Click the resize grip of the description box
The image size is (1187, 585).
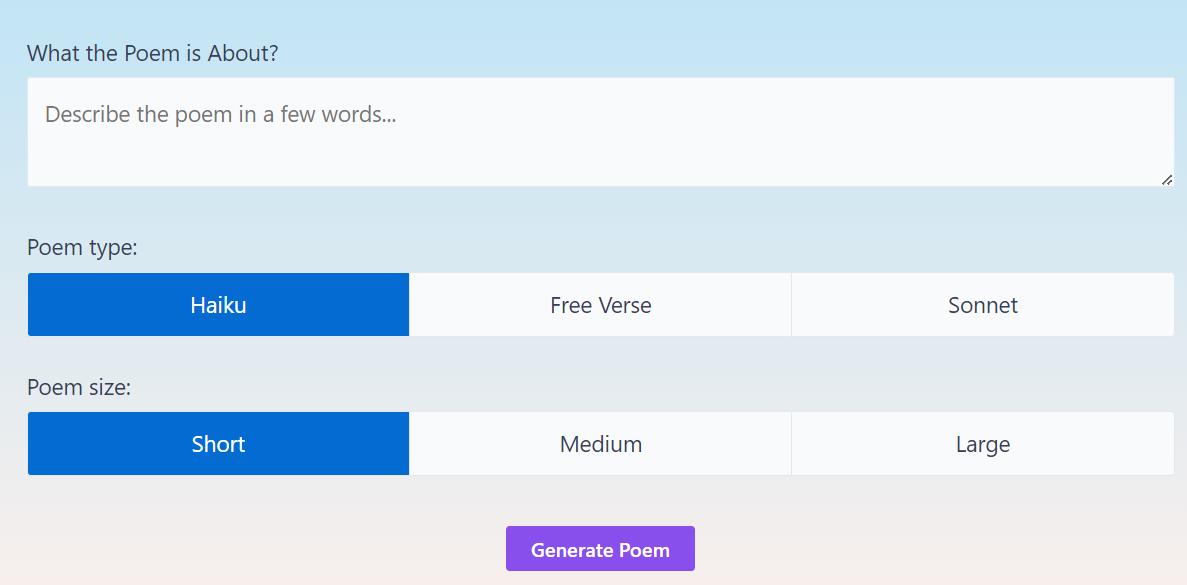(x=1168, y=178)
